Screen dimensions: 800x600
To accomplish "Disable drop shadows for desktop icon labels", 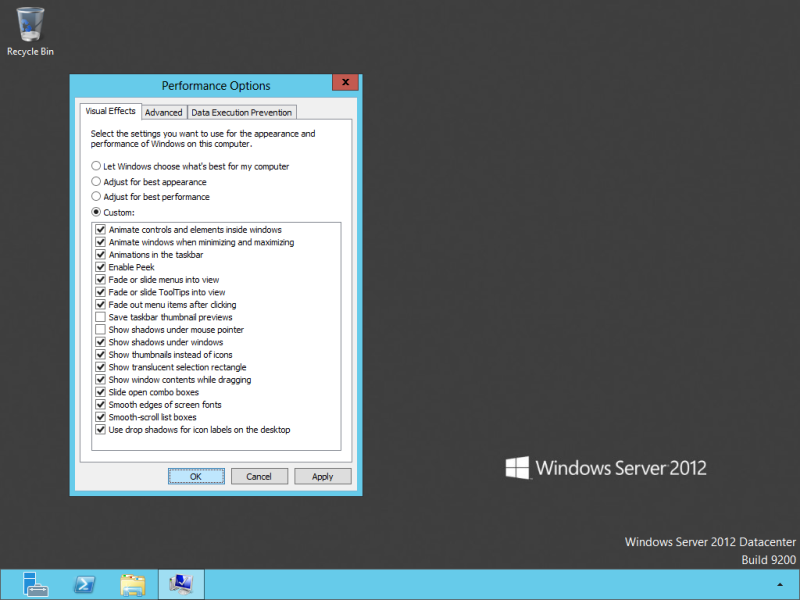I will (101, 430).
